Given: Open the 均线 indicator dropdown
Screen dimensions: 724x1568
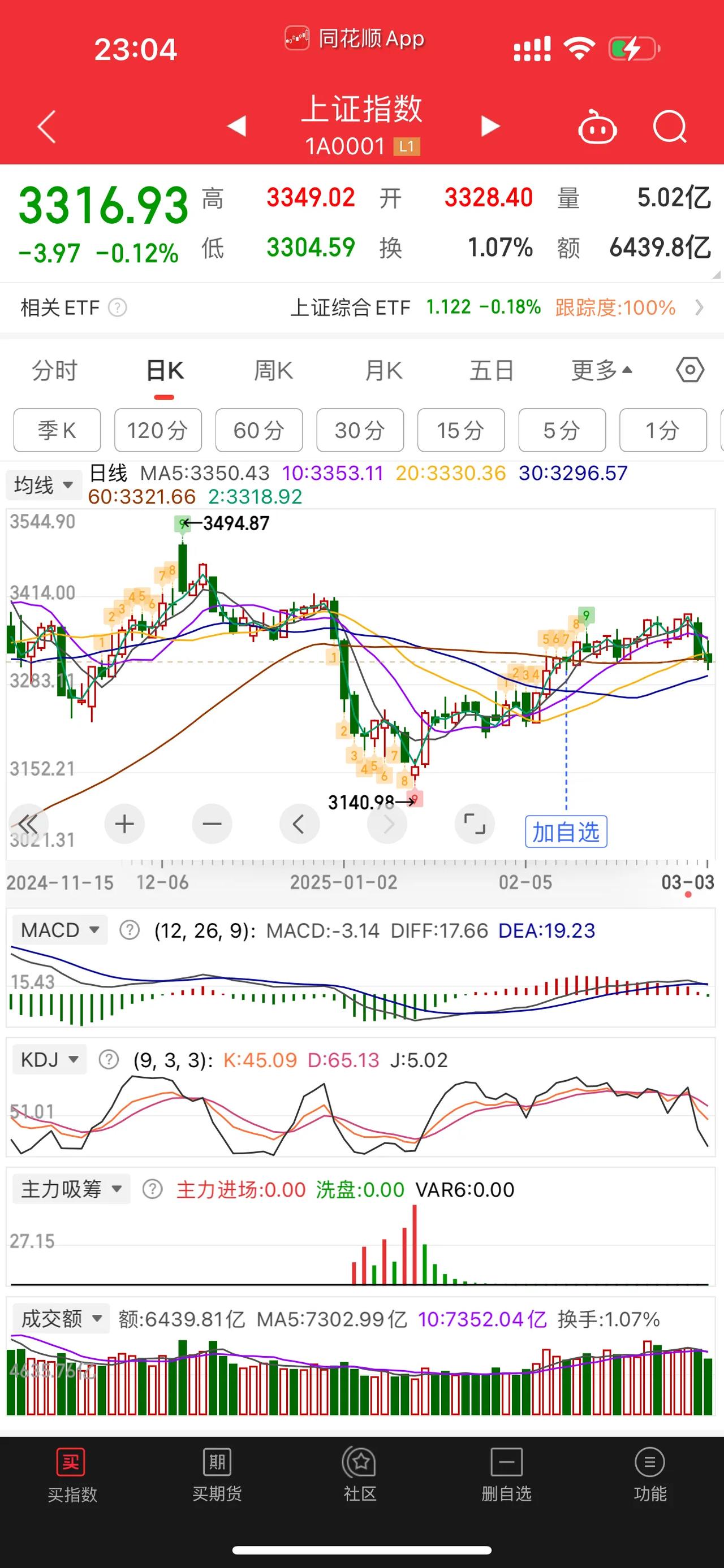Looking at the screenshot, I should (x=44, y=485).
